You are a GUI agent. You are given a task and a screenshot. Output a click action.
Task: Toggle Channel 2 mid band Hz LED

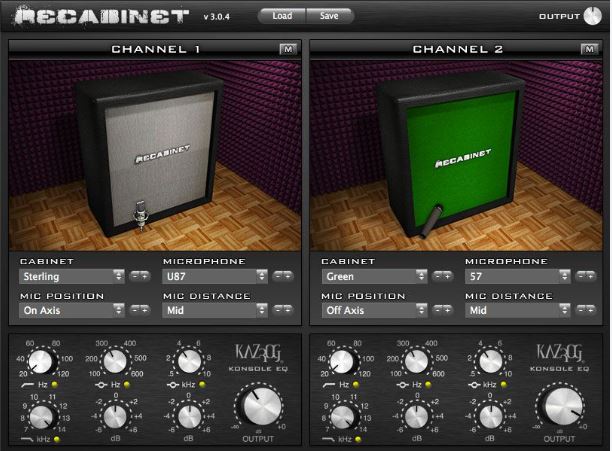(x=428, y=385)
